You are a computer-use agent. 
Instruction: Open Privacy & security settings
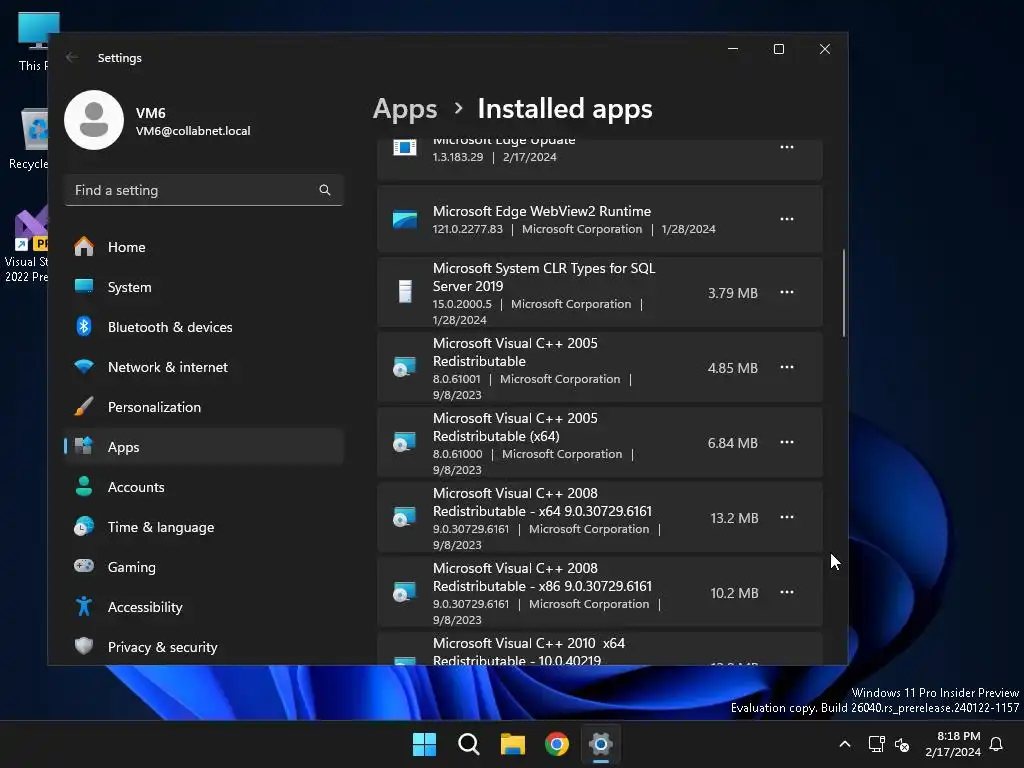coord(204,647)
